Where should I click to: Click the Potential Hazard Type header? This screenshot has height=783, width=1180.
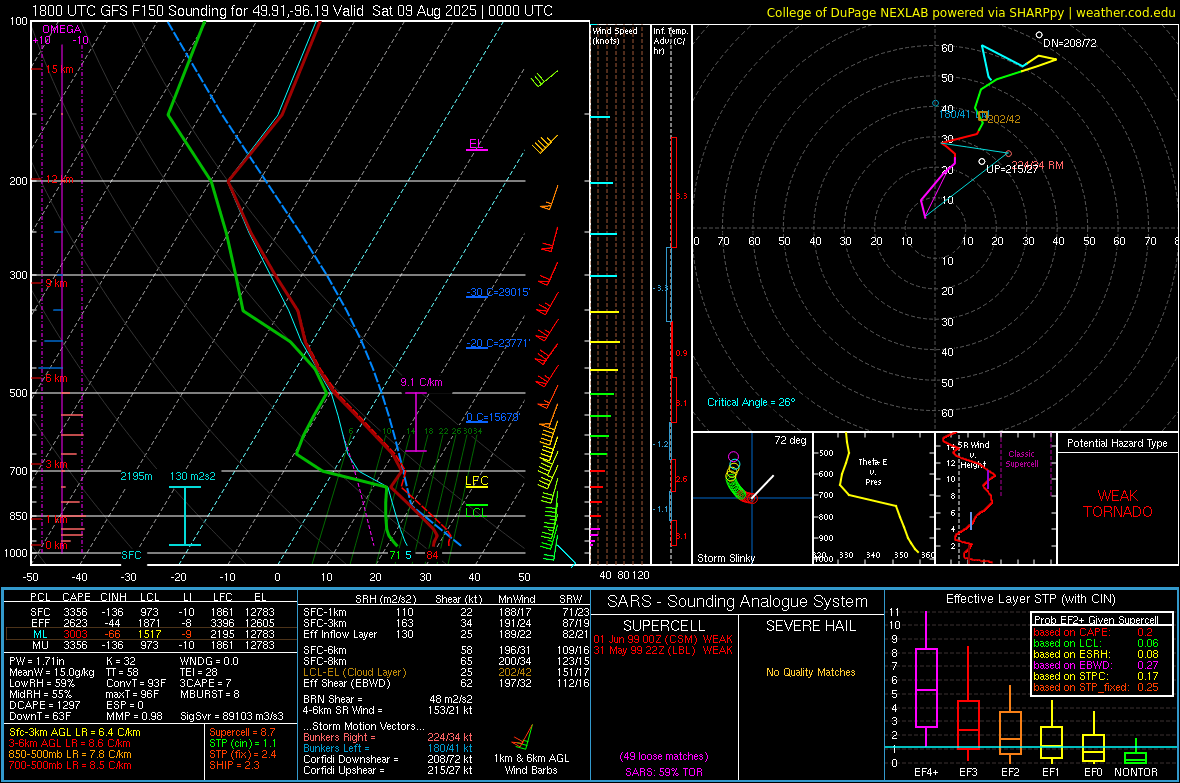[x=1118, y=443]
